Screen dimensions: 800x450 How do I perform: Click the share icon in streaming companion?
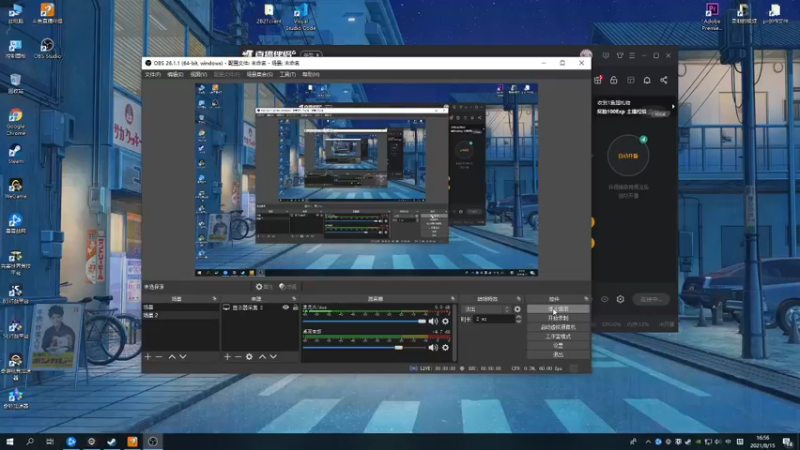[x=664, y=80]
